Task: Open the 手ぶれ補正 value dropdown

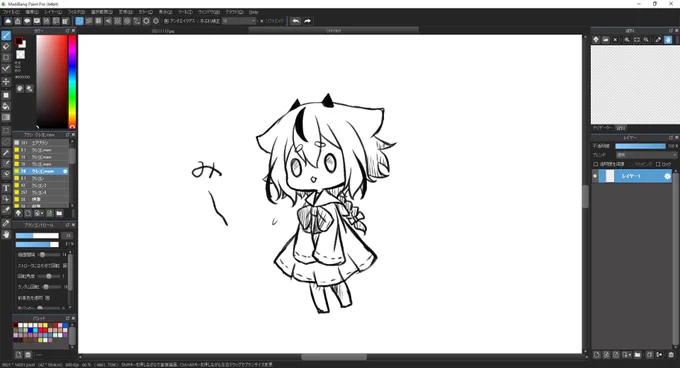Action: [x=239, y=21]
